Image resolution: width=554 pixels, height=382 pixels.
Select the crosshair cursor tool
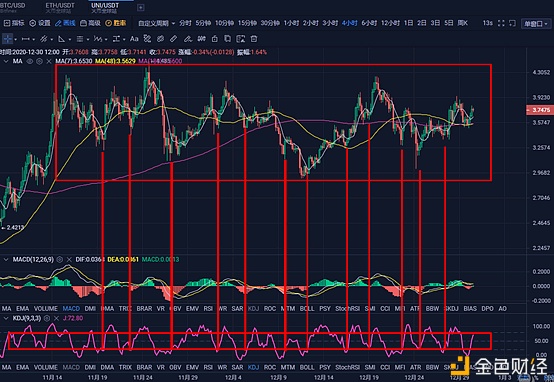pyautogui.click(x=7, y=39)
